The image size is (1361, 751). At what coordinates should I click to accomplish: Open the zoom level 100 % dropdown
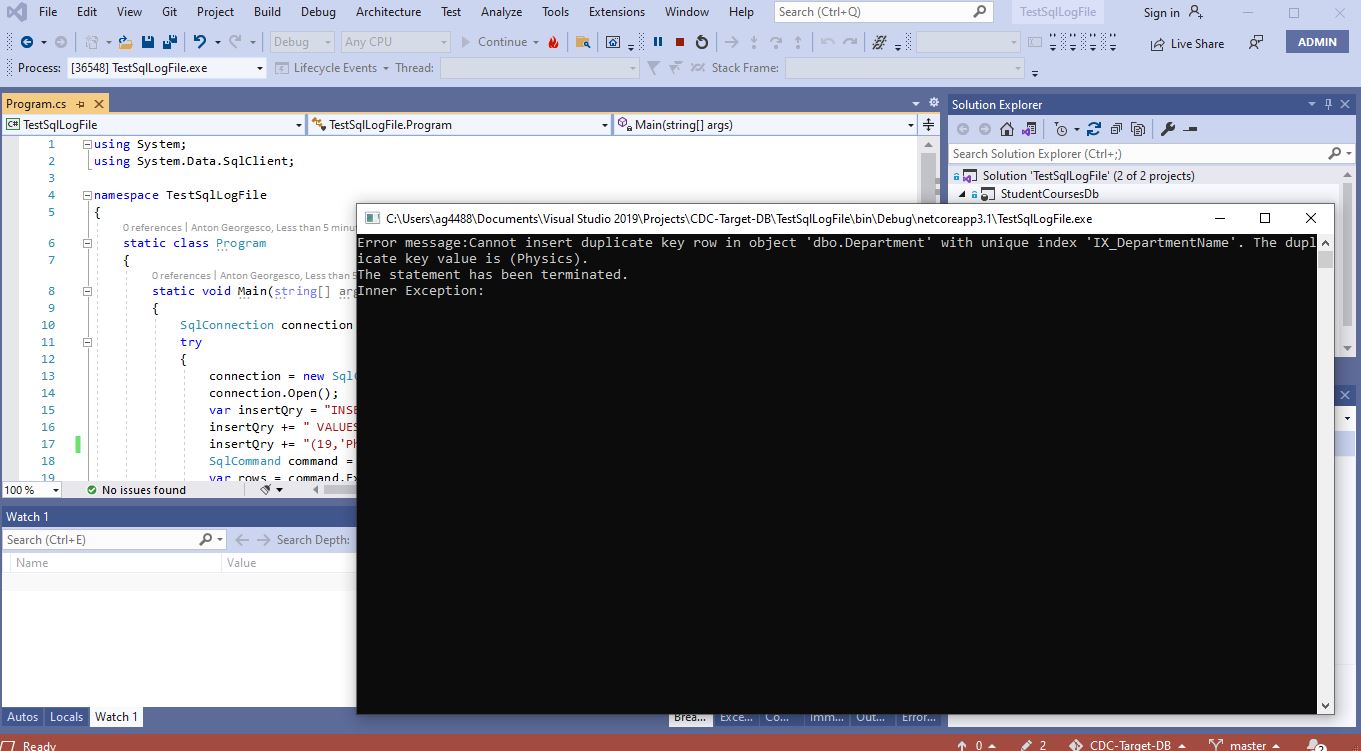pos(55,490)
